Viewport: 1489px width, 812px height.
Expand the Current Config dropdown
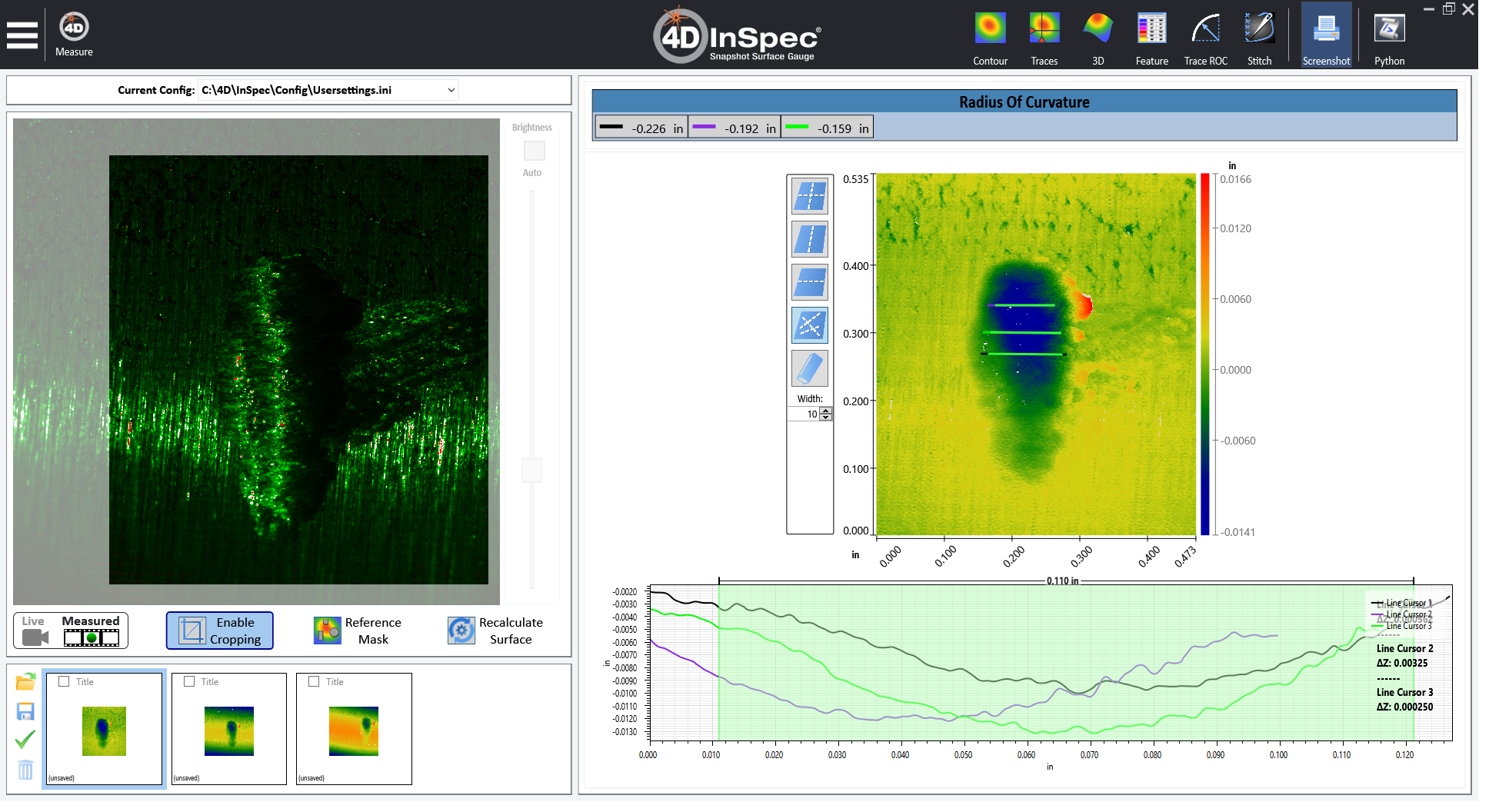[451, 90]
